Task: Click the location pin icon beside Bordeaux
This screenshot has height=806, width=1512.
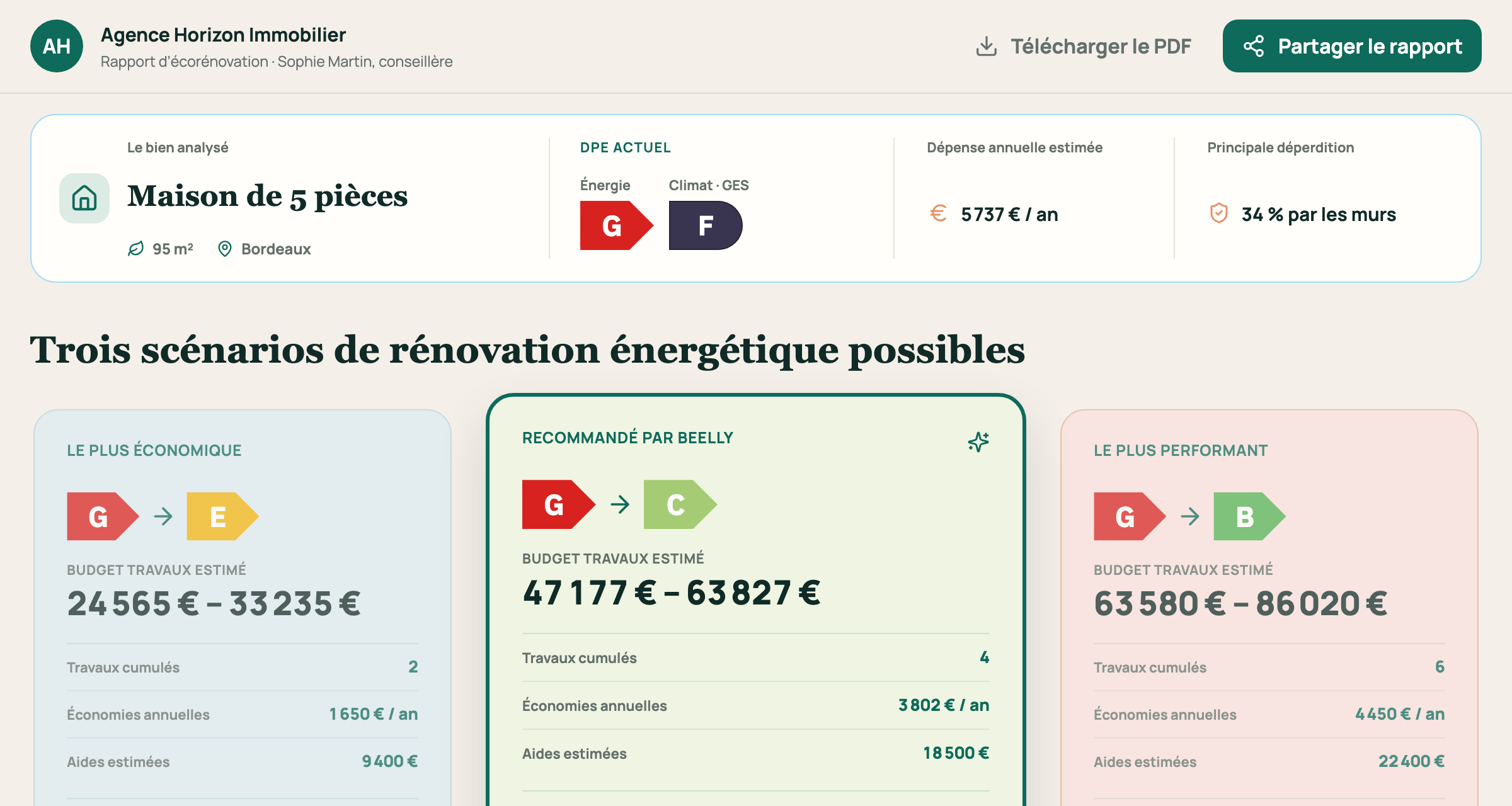Action: [224, 249]
